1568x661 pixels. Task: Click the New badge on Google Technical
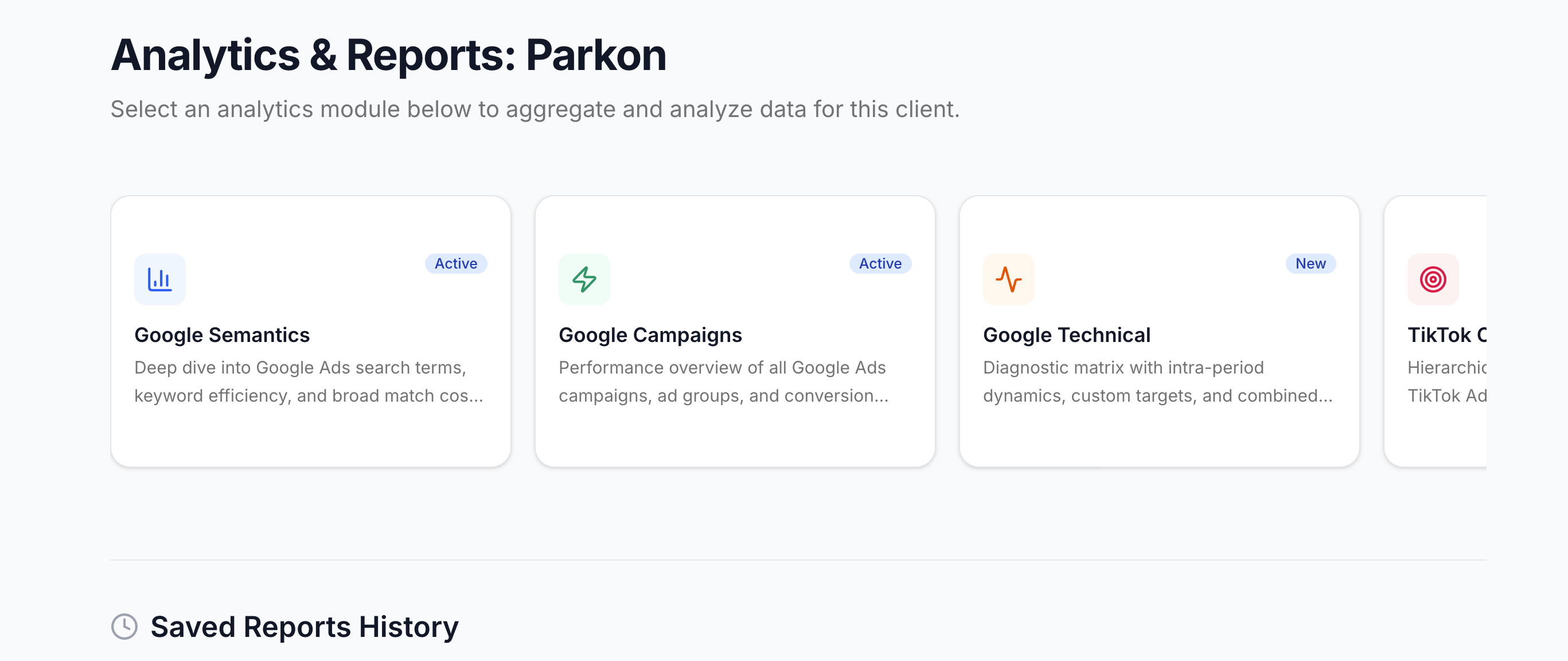pyautogui.click(x=1310, y=263)
